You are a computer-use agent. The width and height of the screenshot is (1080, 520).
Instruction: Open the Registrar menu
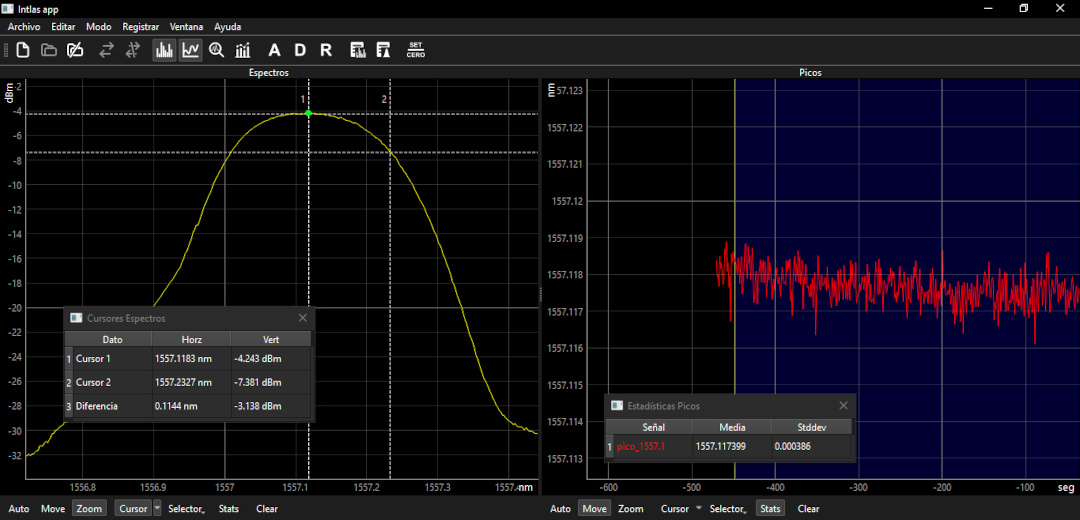tap(141, 27)
